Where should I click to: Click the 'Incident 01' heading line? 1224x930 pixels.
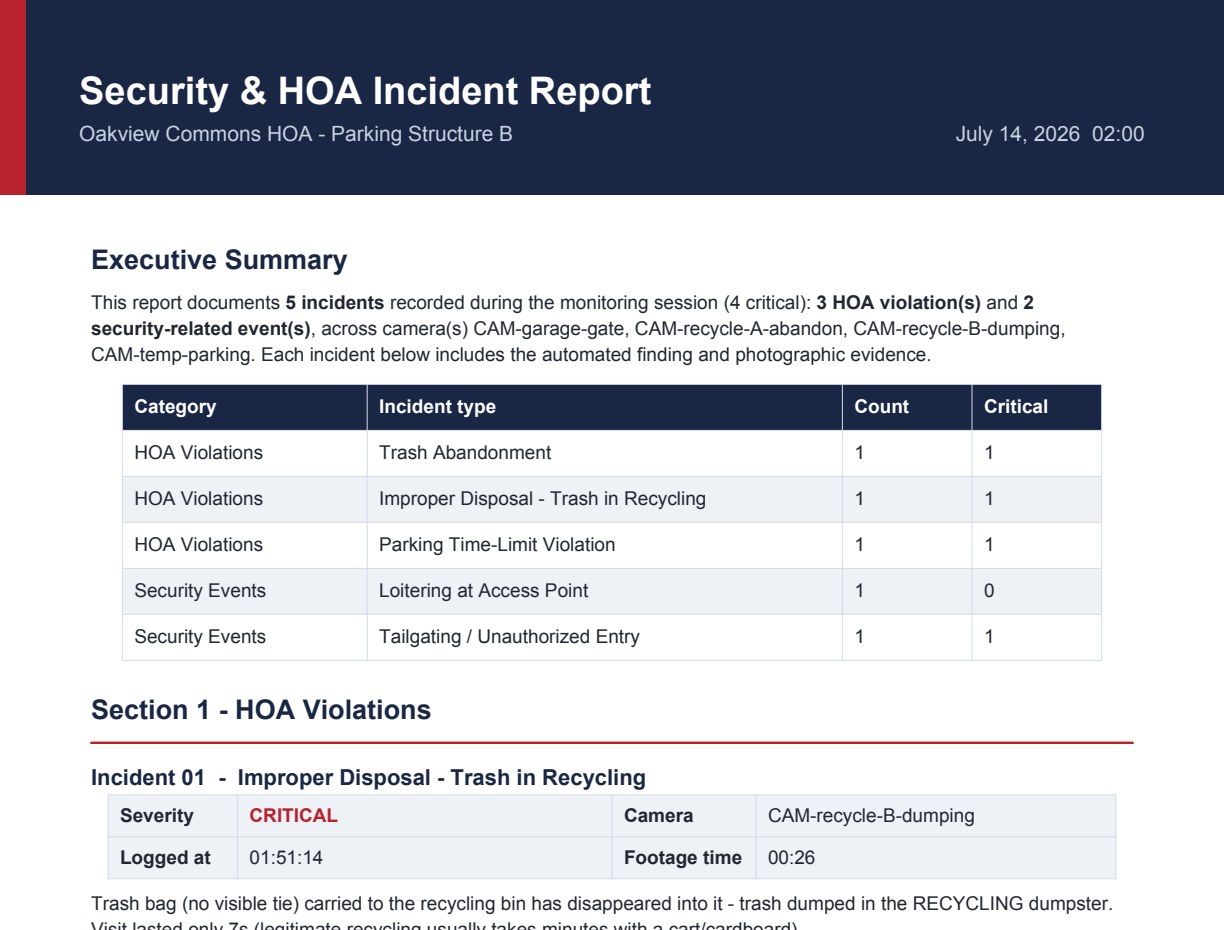(368, 778)
